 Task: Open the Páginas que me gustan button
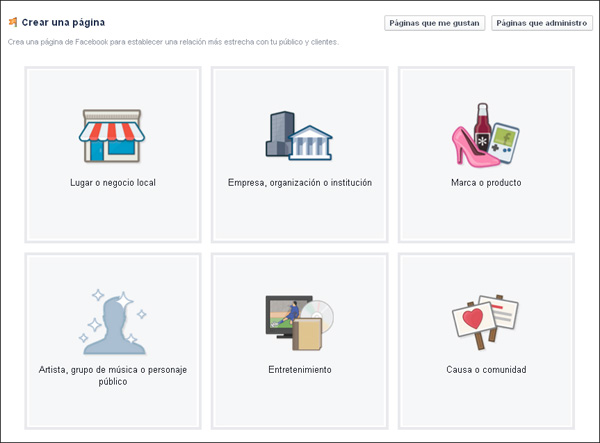click(434, 23)
